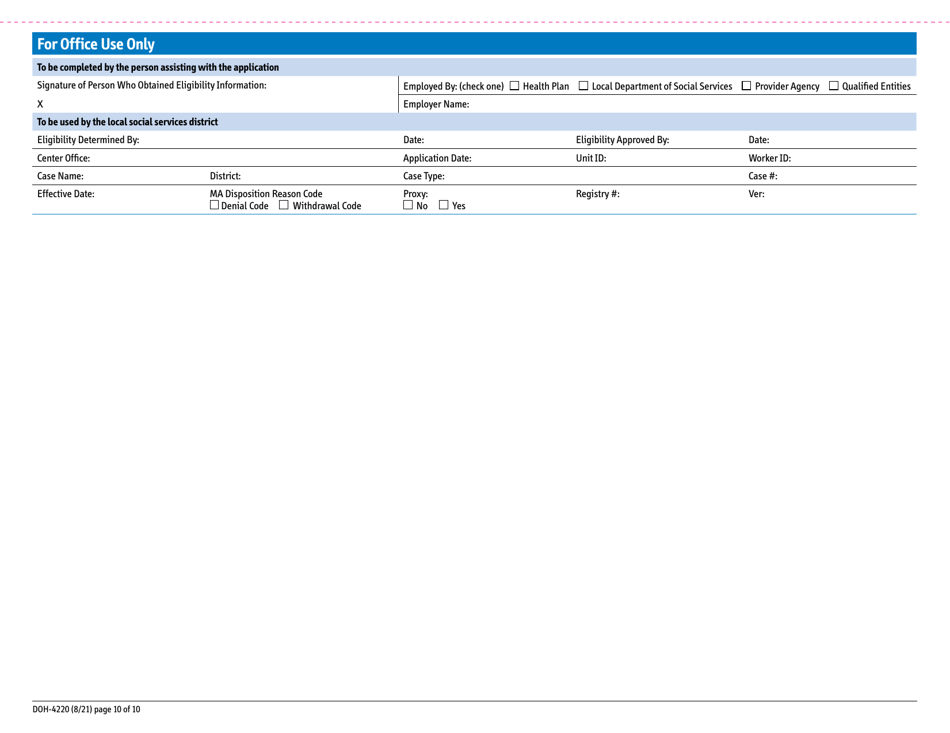950x733 pixels.
Task: Click the signature line after the X
Action: point(200,106)
